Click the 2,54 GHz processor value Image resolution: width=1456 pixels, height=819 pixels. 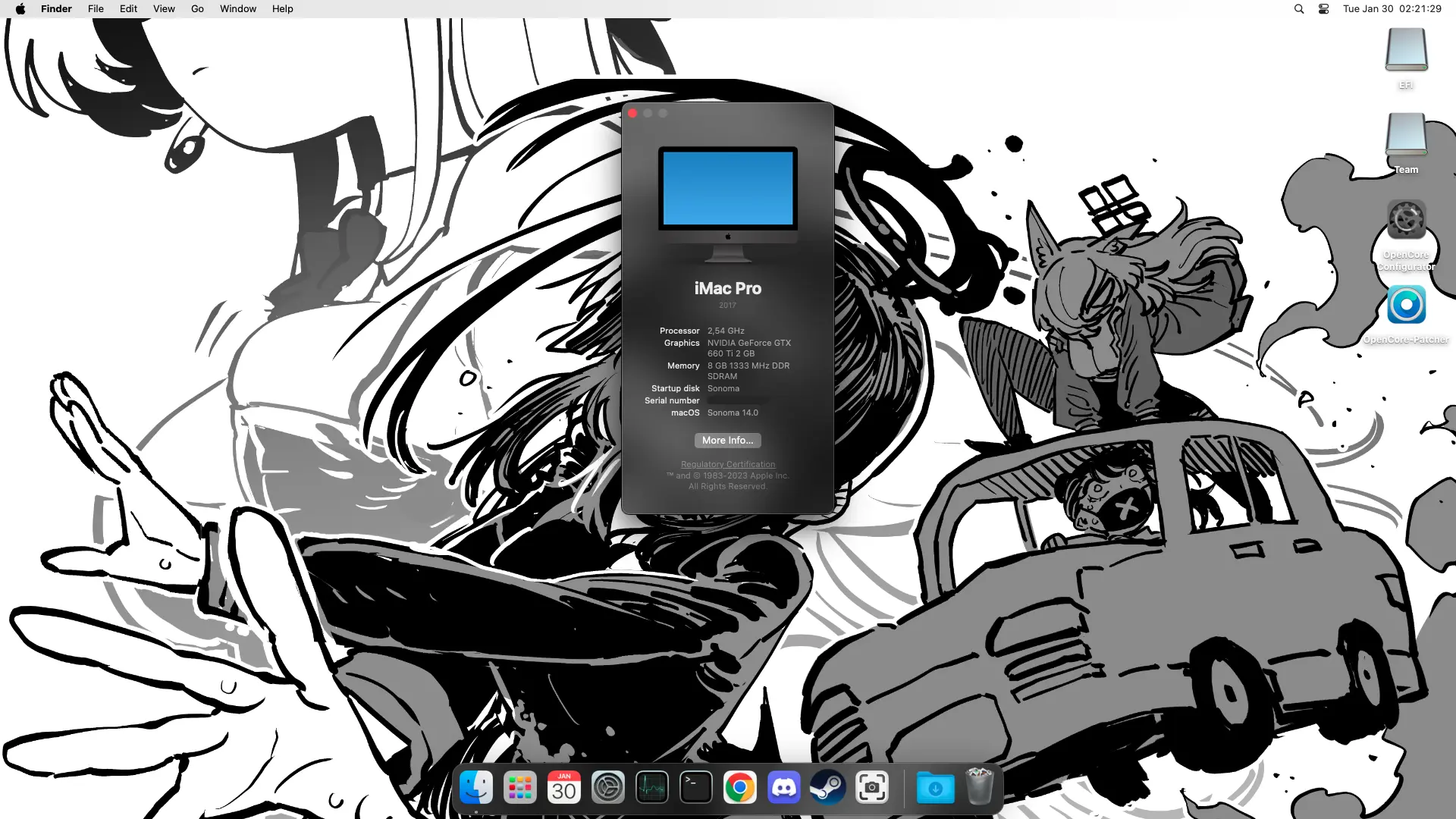pyautogui.click(x=726, y=331)
